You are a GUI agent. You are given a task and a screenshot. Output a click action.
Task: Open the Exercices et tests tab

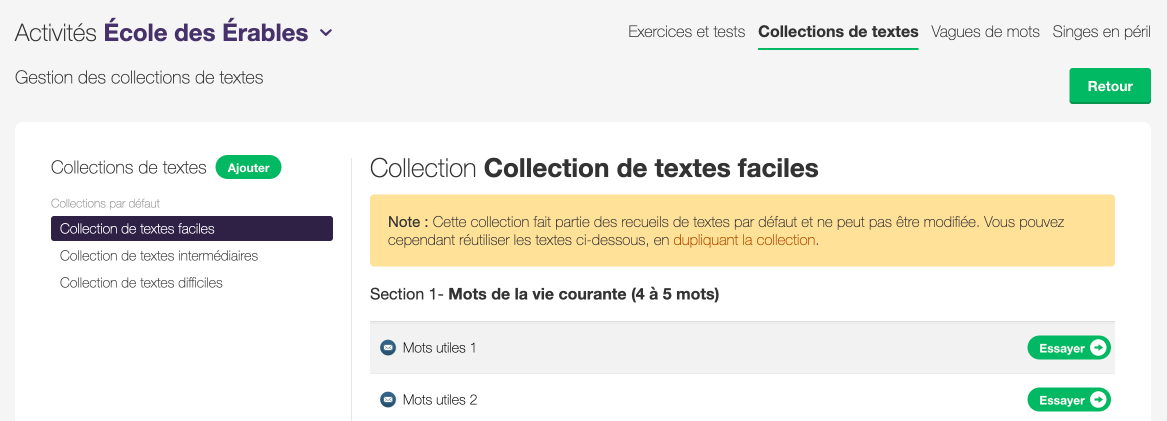[x=686, y=32]
